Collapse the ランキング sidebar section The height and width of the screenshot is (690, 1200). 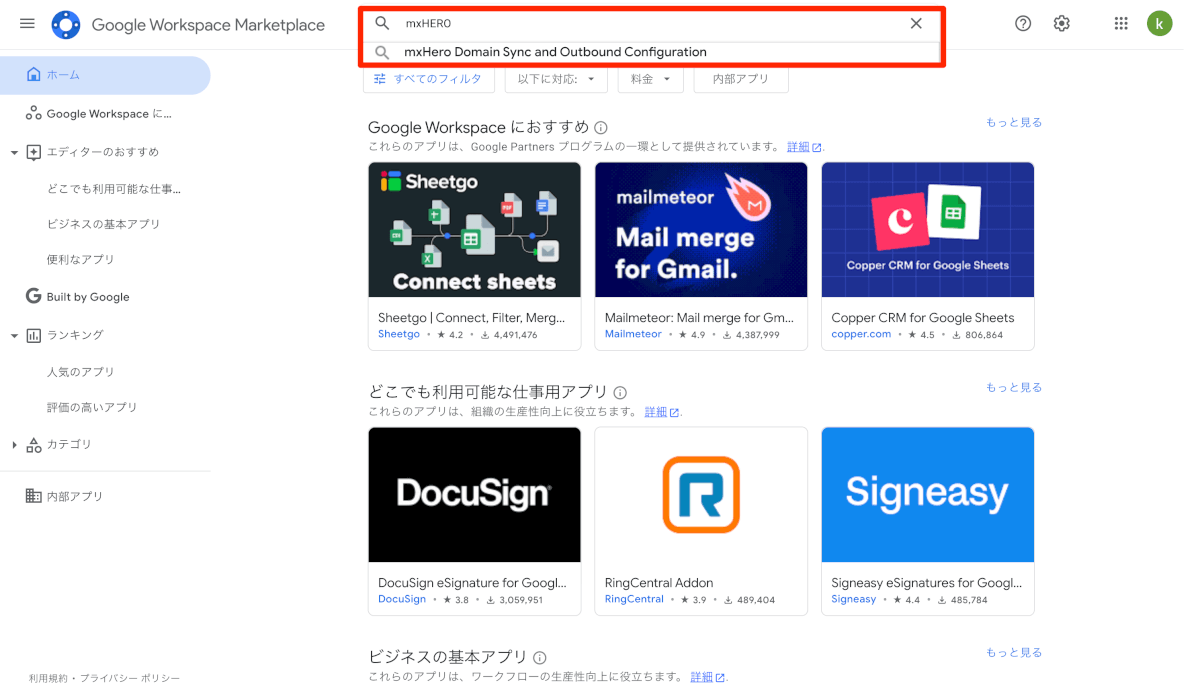tap(14, 336)
